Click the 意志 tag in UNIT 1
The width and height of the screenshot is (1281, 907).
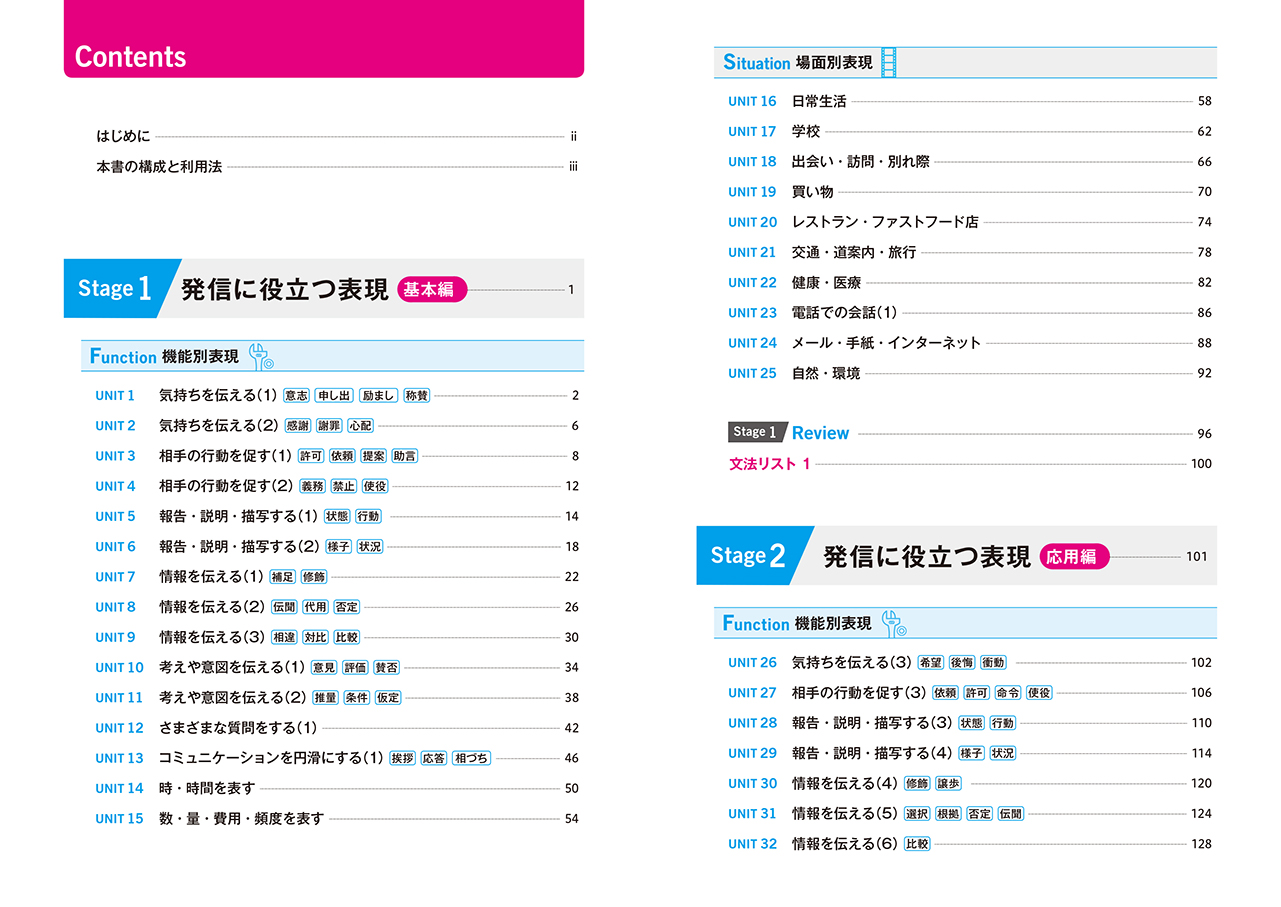(296, 395)
